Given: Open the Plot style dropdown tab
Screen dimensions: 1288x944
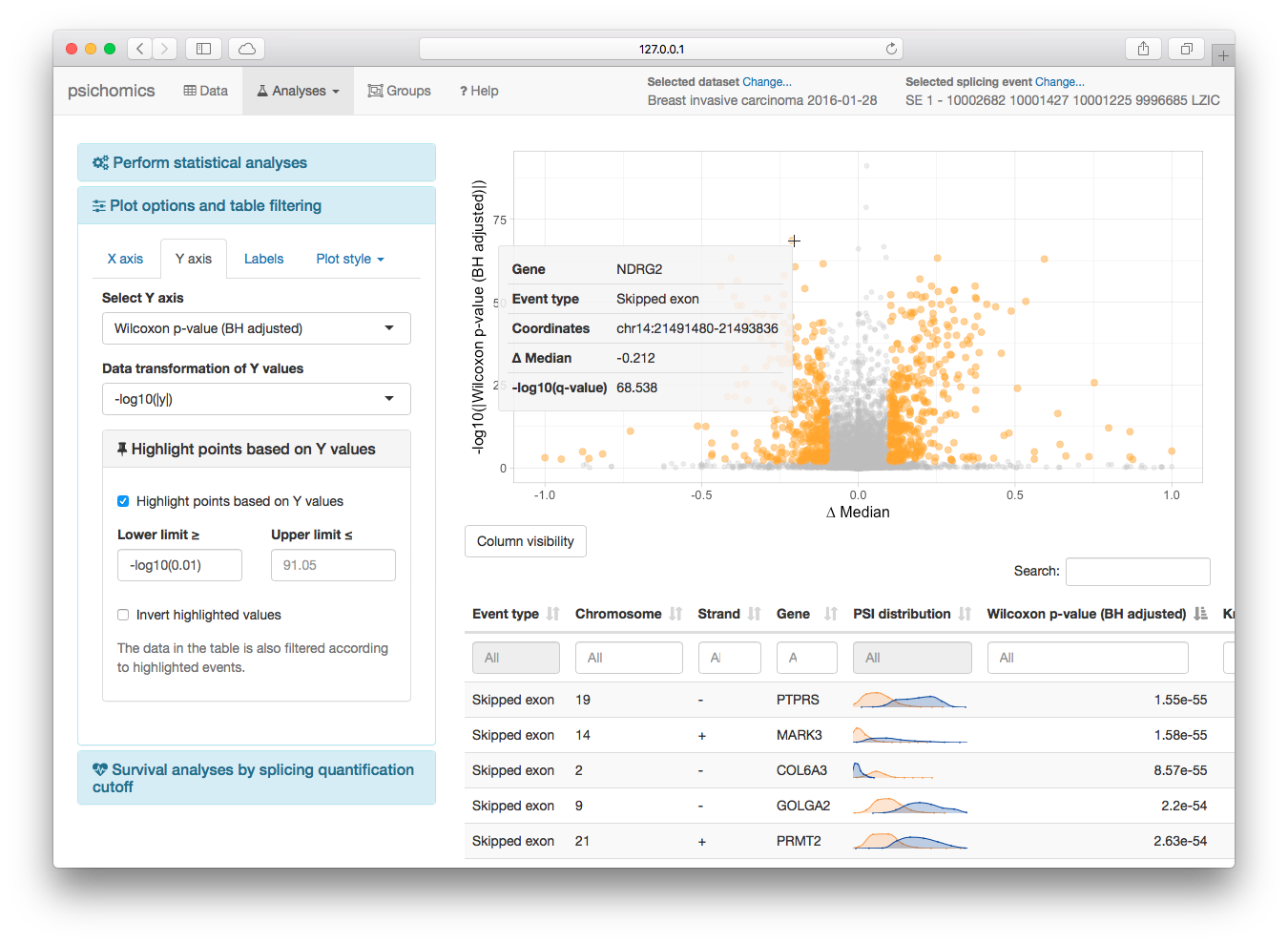Looking at the screenshot, I should pyautogui.click(x=350, y=259).
